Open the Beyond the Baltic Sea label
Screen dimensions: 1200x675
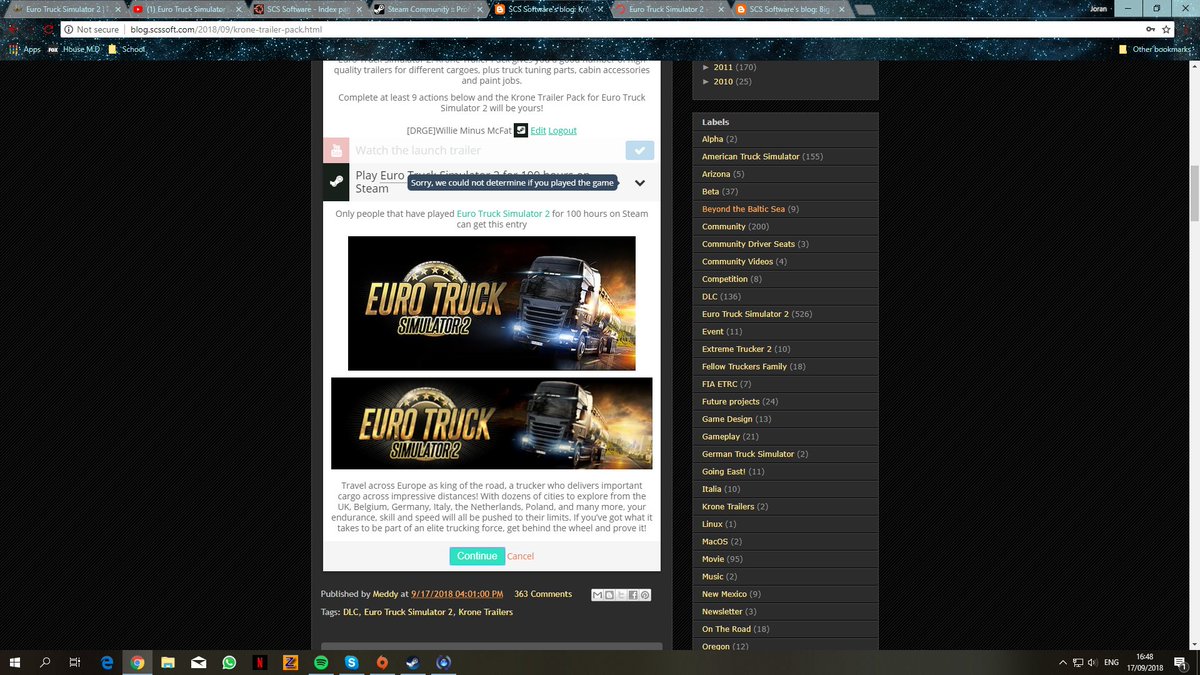(743, 209)
